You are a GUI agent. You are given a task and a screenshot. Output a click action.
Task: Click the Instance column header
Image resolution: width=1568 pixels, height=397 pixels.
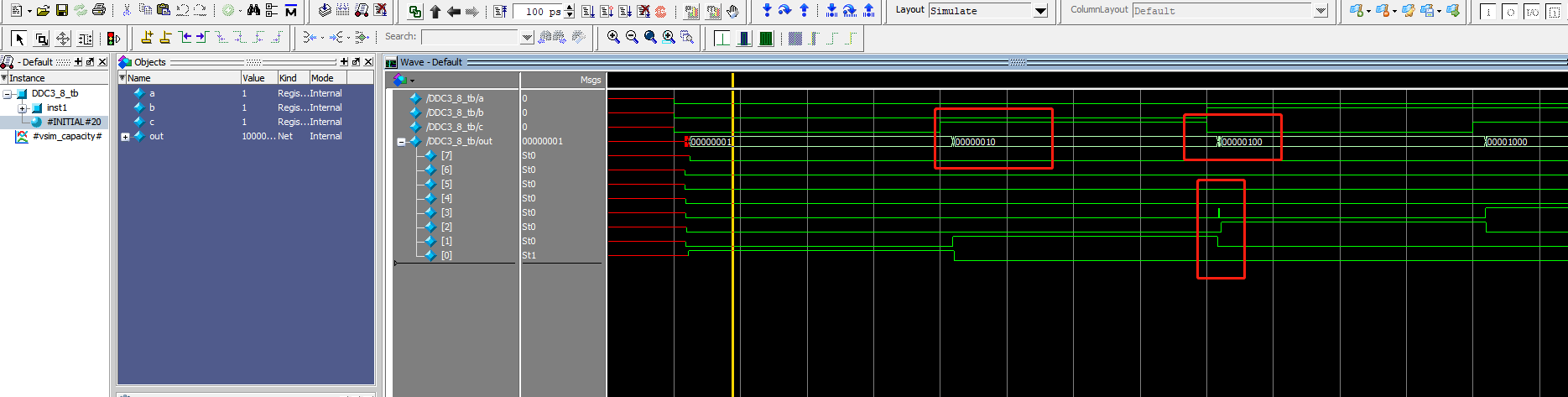click(x=57, y=78)
